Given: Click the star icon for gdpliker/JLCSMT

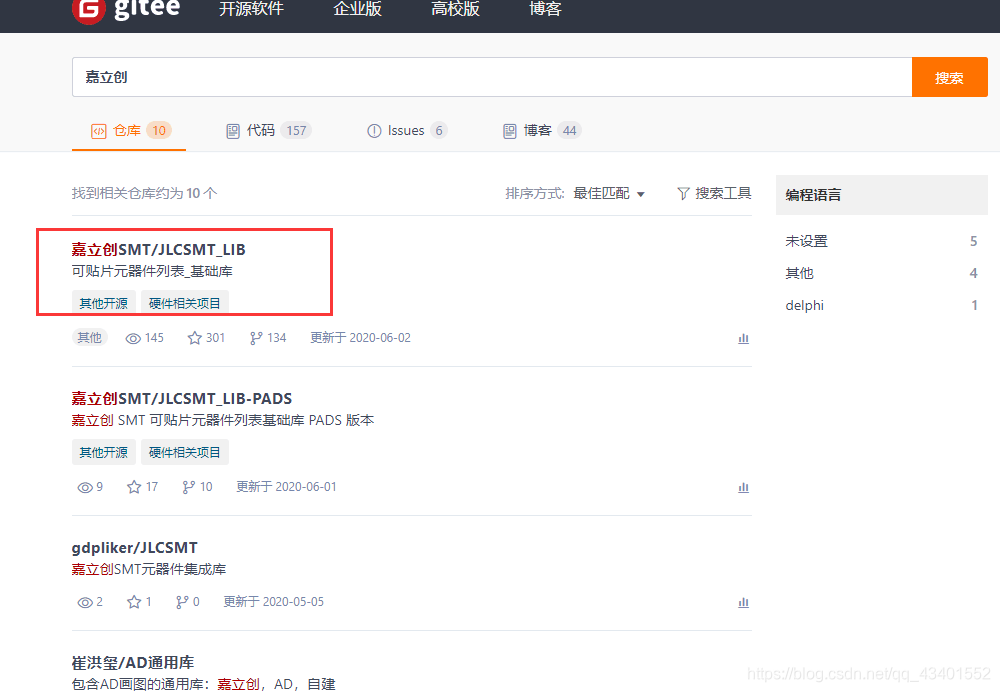Looking at the screenshot, I should click(x=134, y=602).
